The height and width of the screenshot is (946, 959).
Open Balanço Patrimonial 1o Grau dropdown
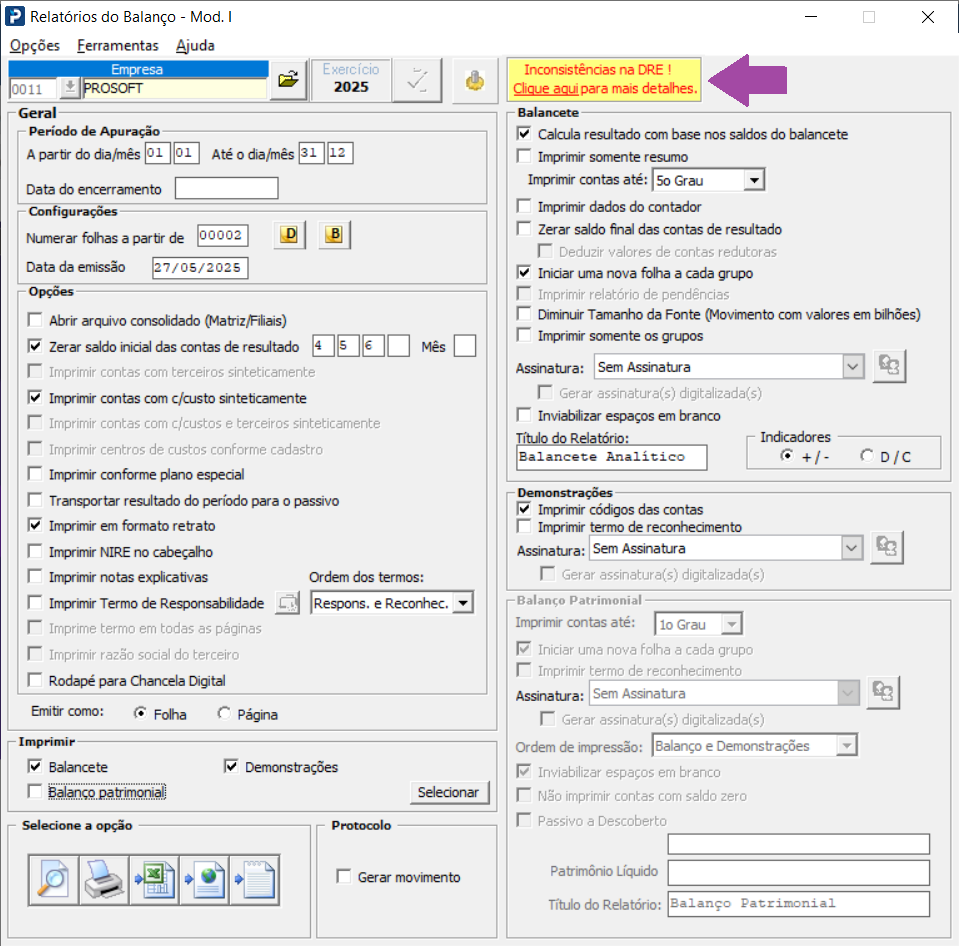(731, 624)
